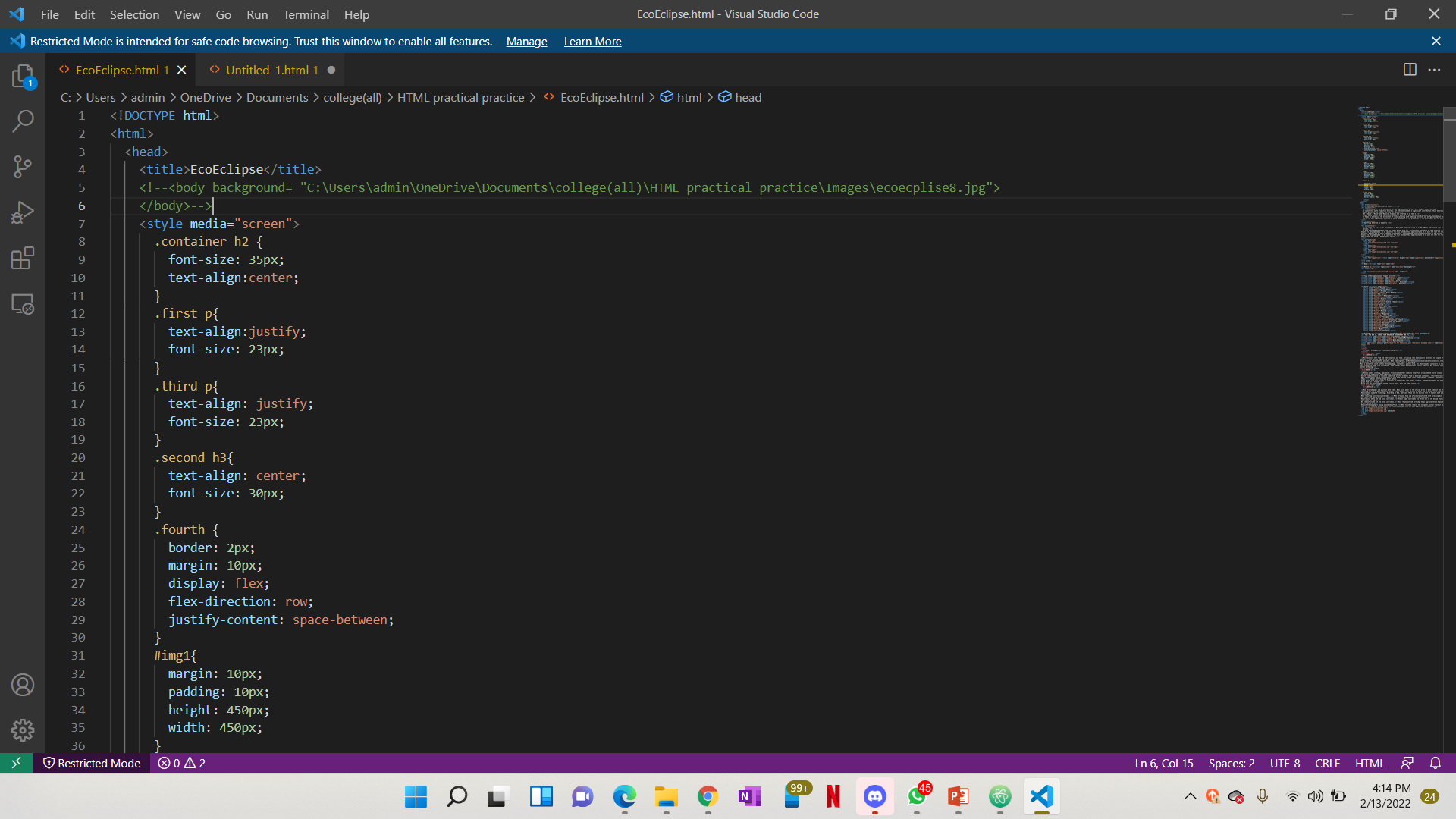
Task: Open the notifications bell in the status bar
Action: (x=1436, y=764)
